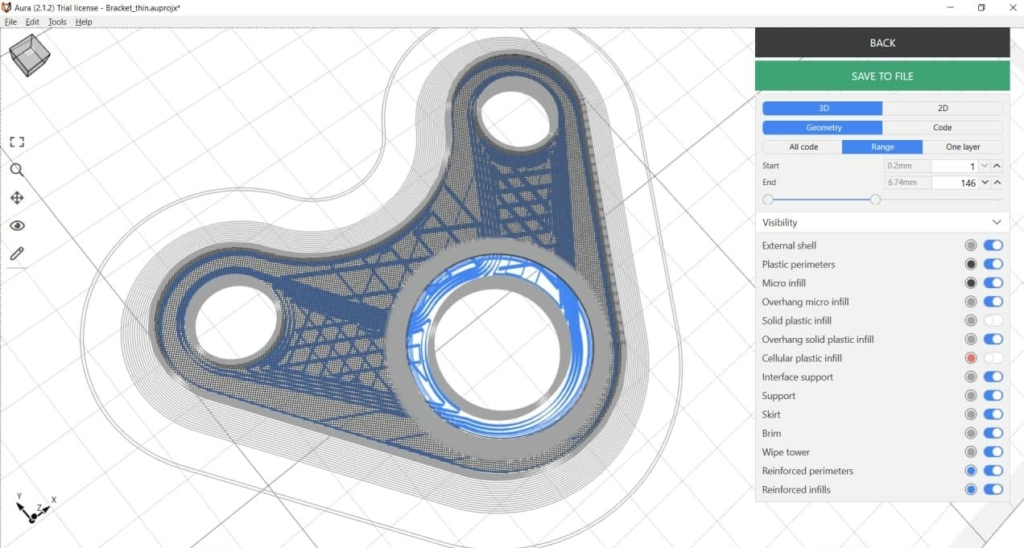This screenshot has width=1024, height=548.
Task: Choose the One layer option
Action: [963, 147]
